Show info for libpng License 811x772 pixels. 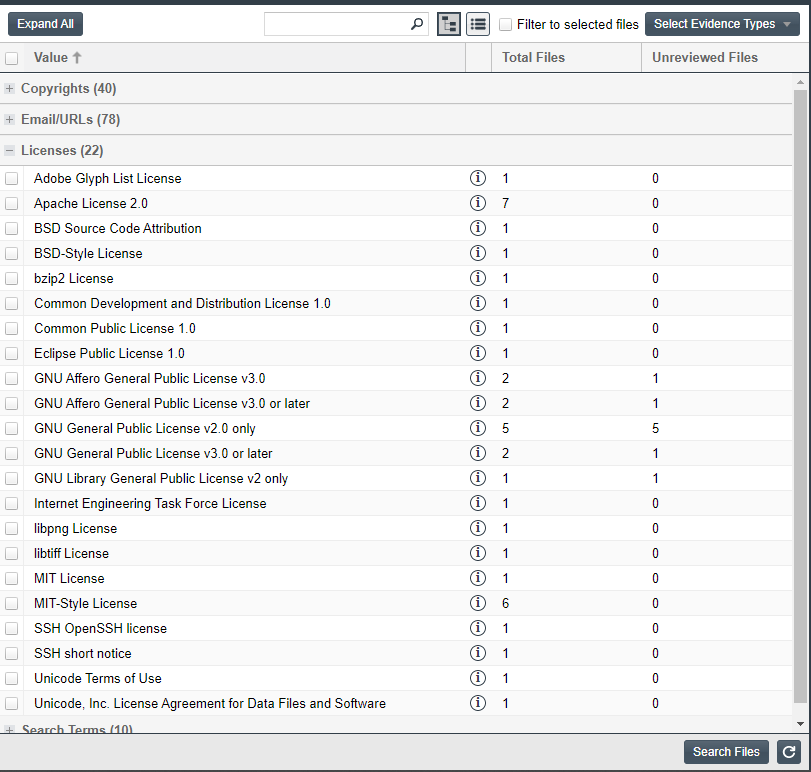click(478, 528)
